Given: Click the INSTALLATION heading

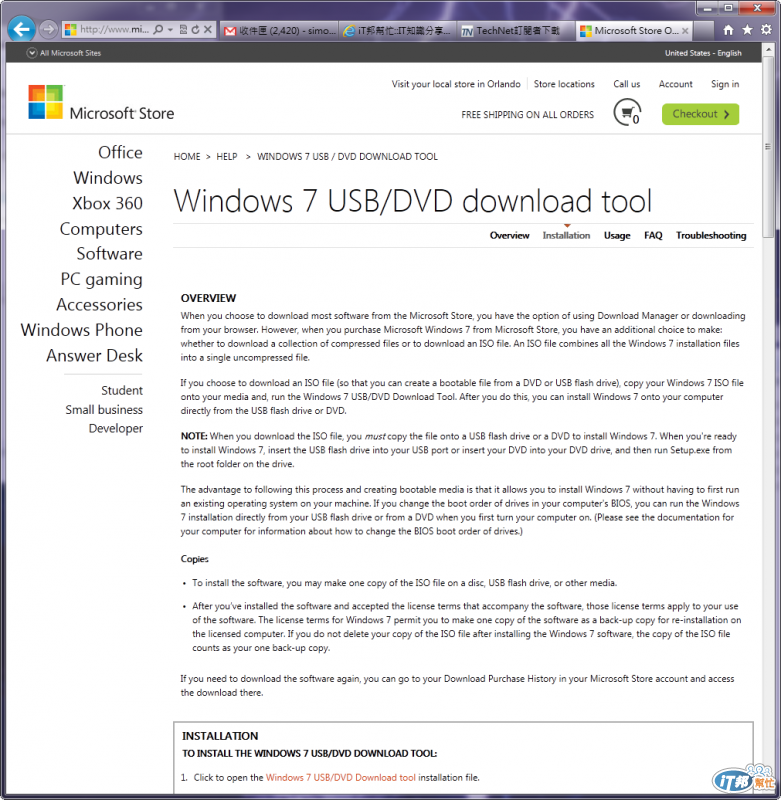Looking at the screenshot, I should tap(220, 736).
